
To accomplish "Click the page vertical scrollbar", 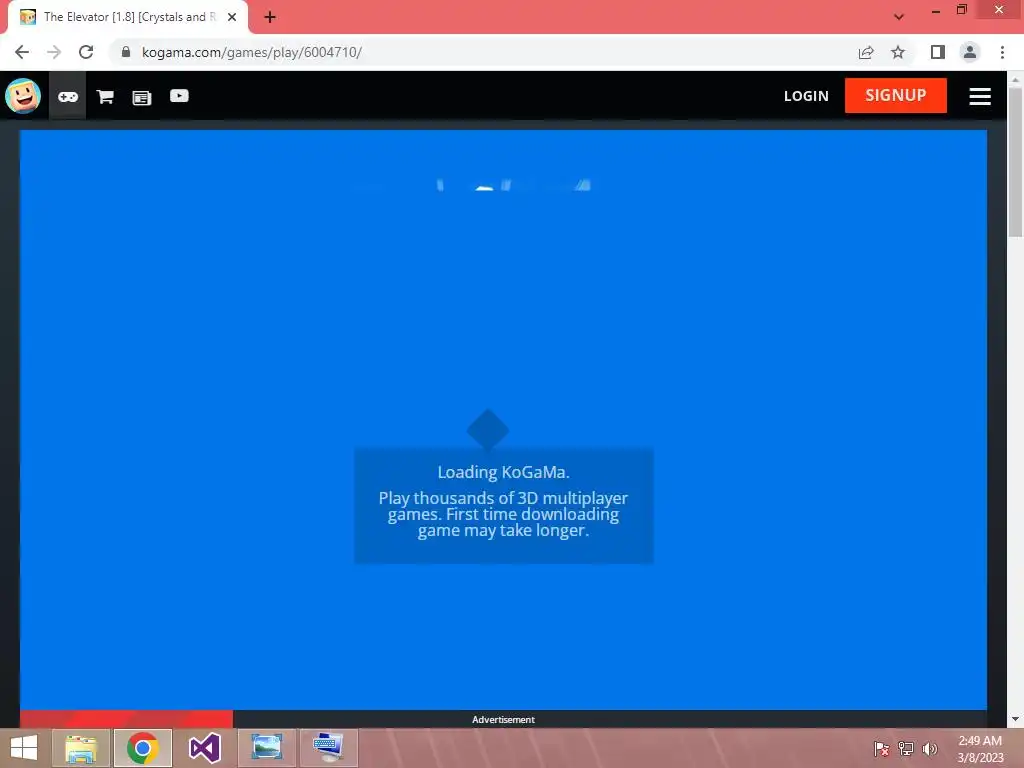I will pyautogui.click(x=1015, y=163).
